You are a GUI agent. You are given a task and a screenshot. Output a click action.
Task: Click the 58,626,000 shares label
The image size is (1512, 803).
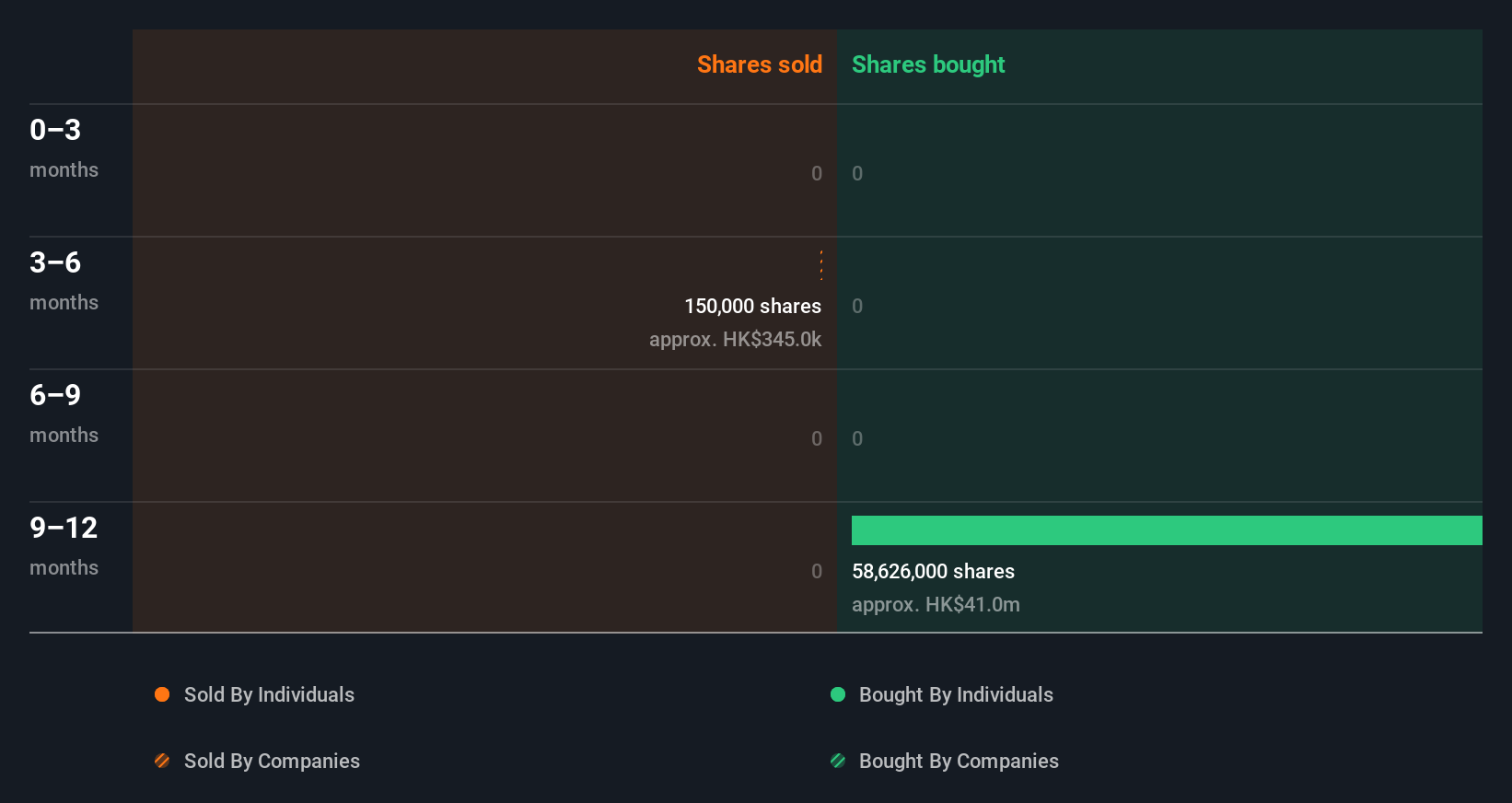[933, 571]
